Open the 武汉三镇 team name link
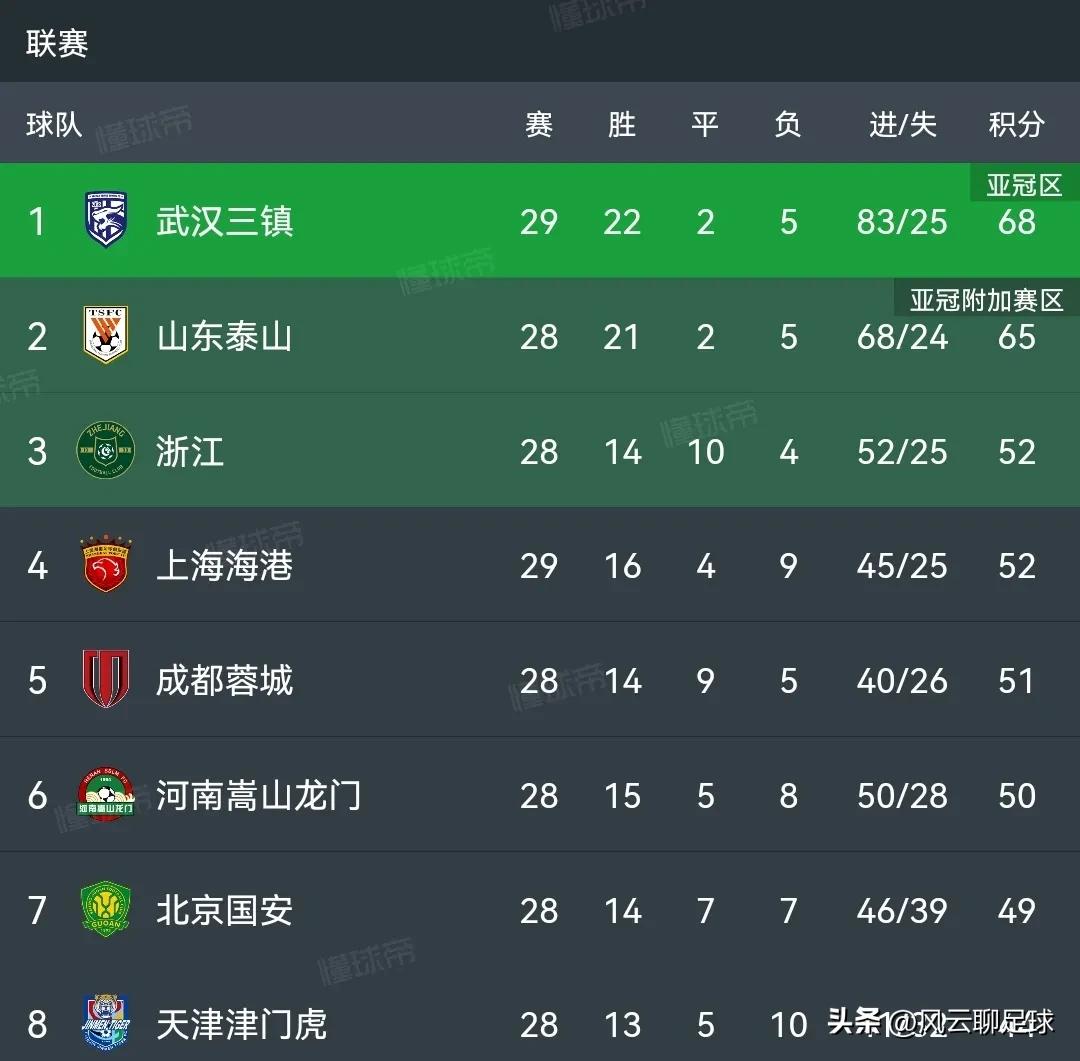The image size is (1080, 1061). click(x=225, y=221)
